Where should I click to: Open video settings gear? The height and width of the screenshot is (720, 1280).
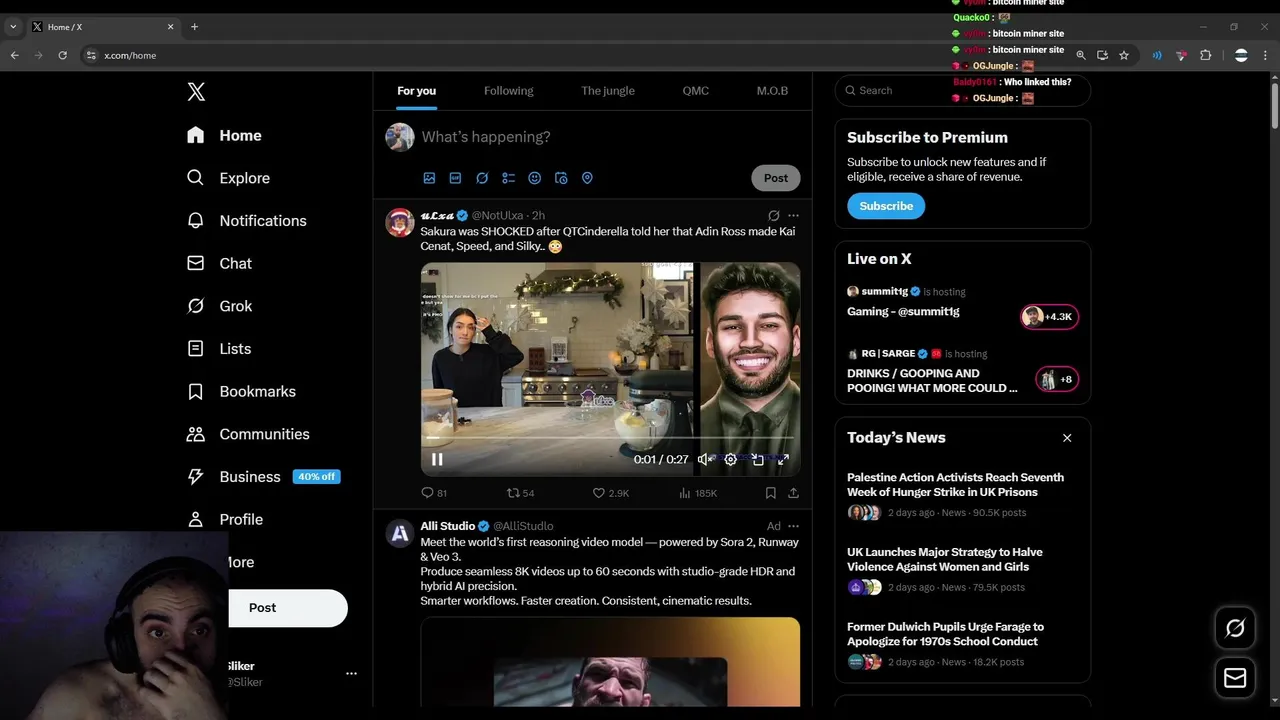tap(730, 460)
